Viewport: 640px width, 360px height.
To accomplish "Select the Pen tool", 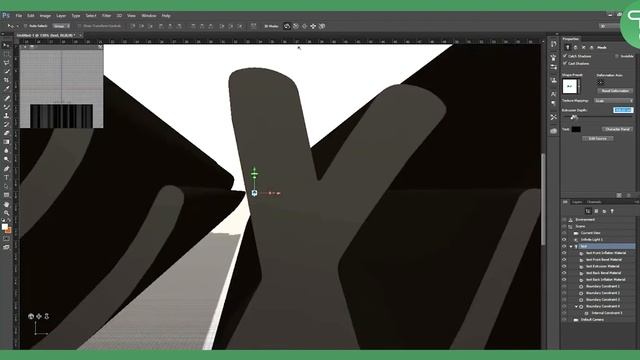I will (6, 169).
